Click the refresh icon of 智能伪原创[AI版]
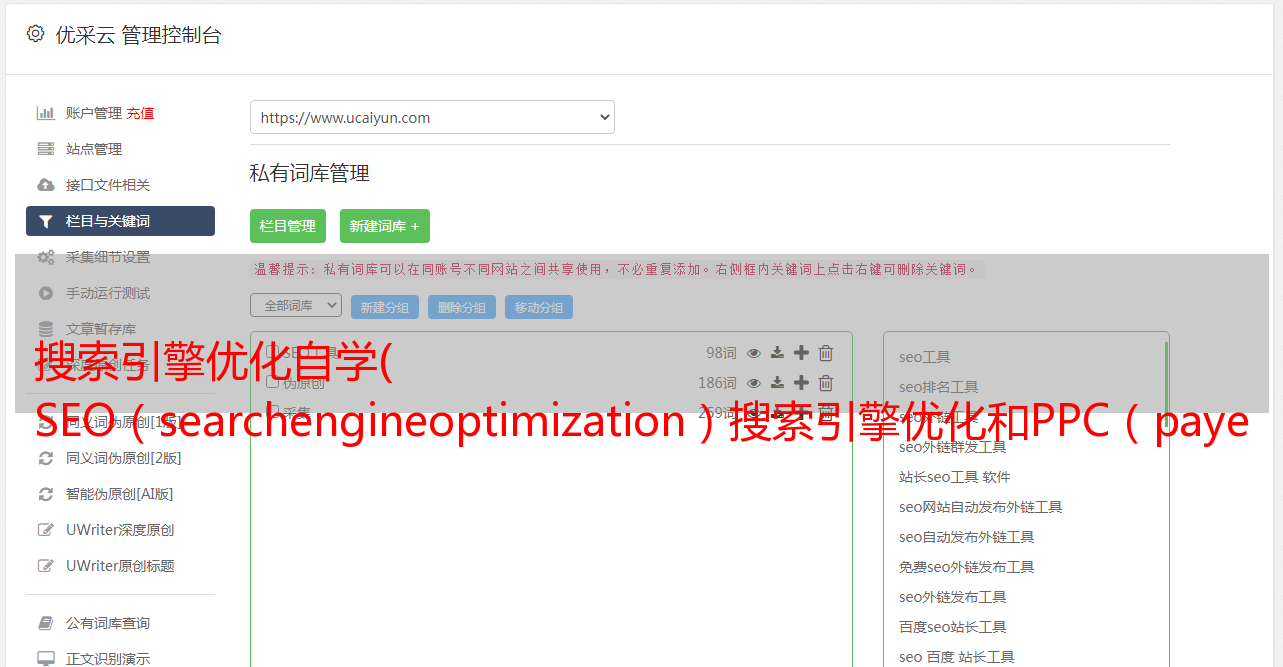 [46, 494]
